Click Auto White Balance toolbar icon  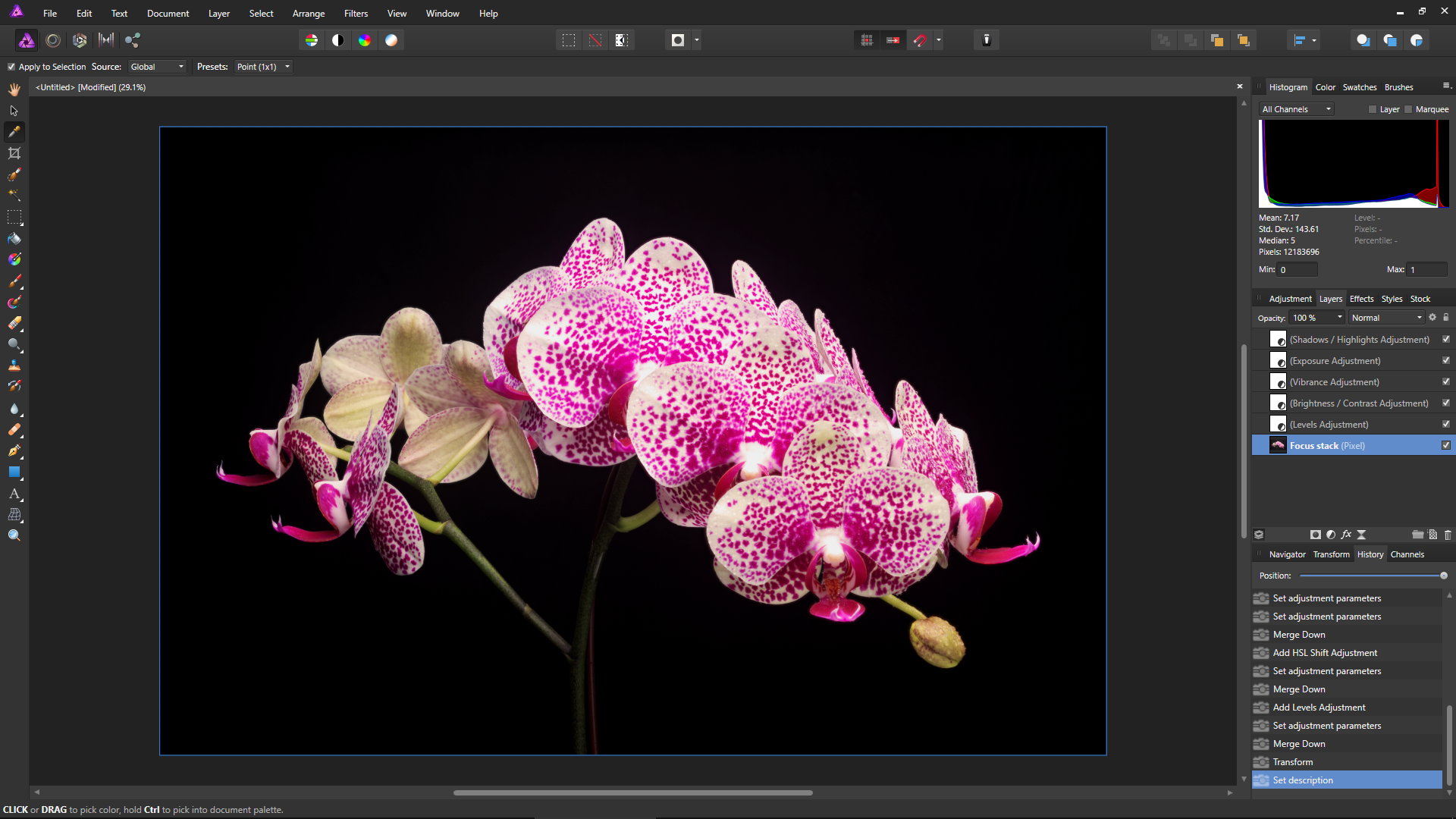click(391, 40)
